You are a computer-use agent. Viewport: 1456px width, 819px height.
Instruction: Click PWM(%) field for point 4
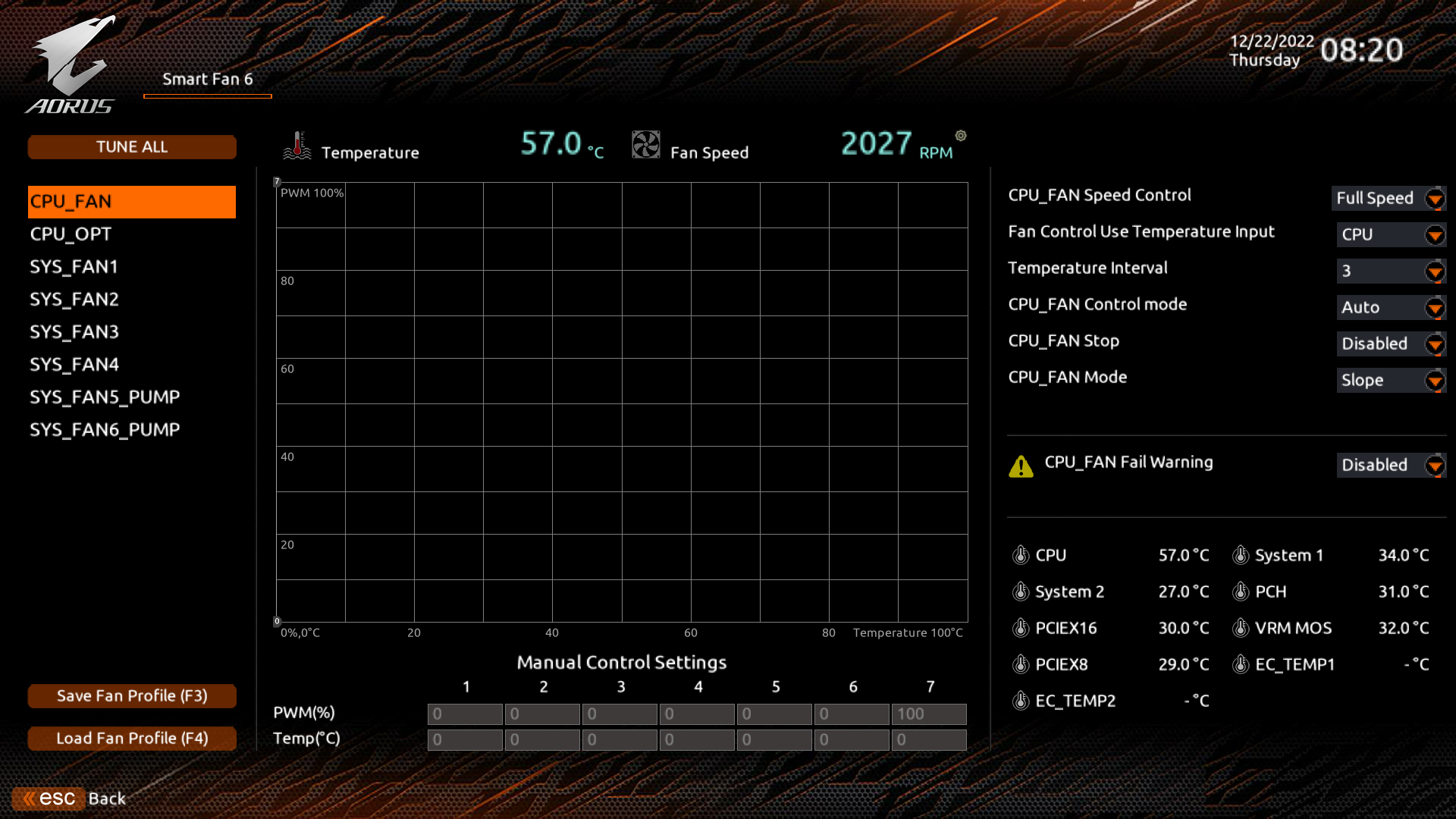pos(698,714)
